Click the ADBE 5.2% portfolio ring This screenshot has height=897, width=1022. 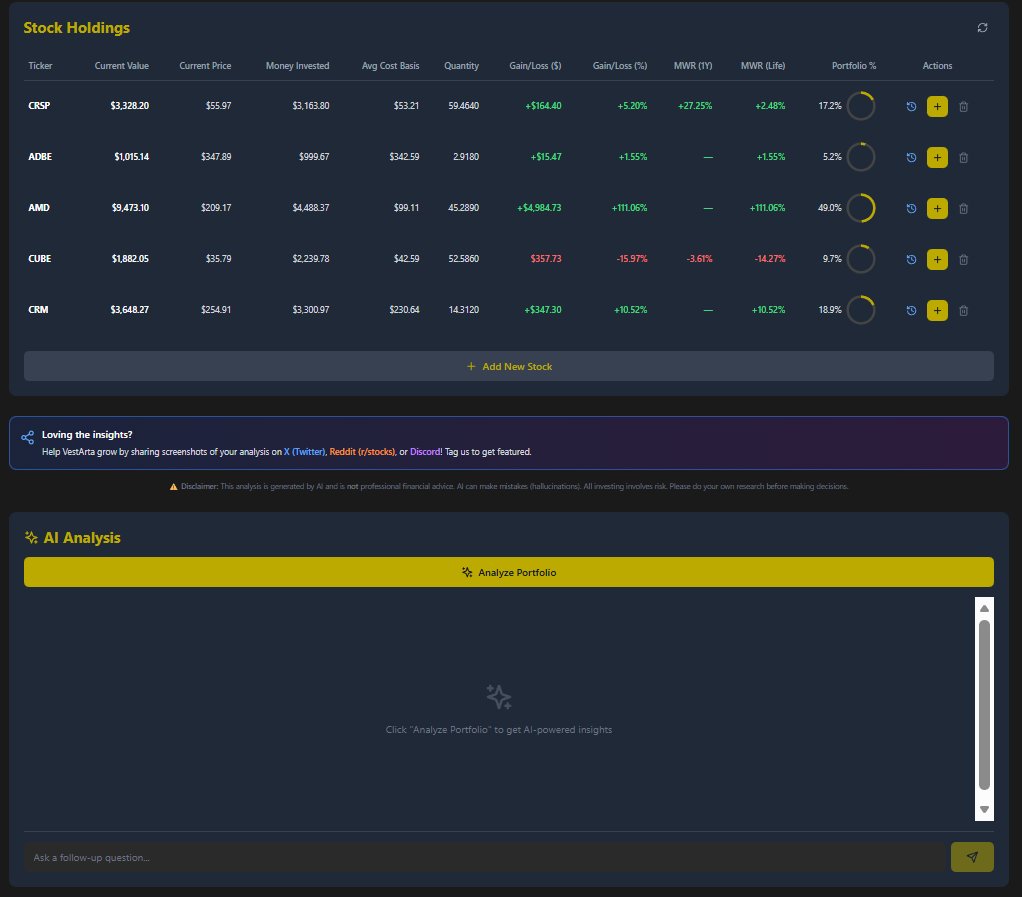860,157
